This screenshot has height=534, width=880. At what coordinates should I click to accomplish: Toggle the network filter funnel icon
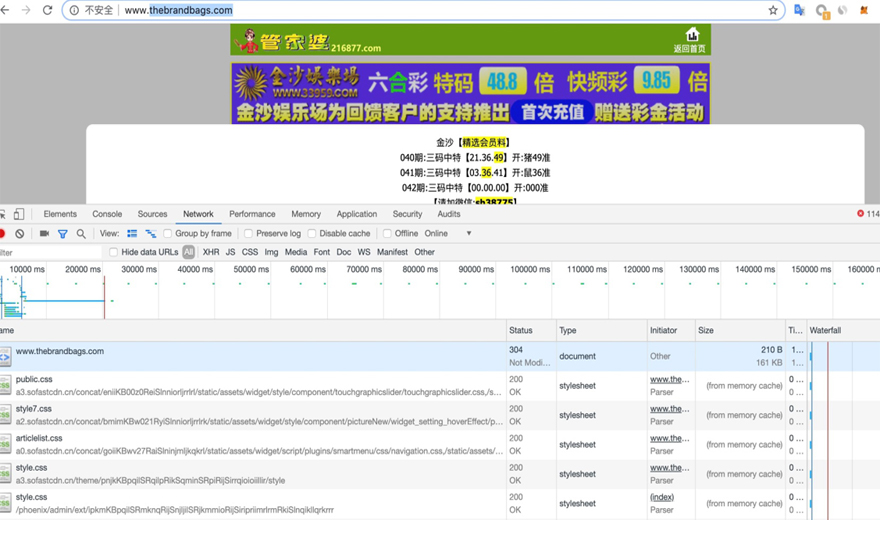tap(63, 233)
